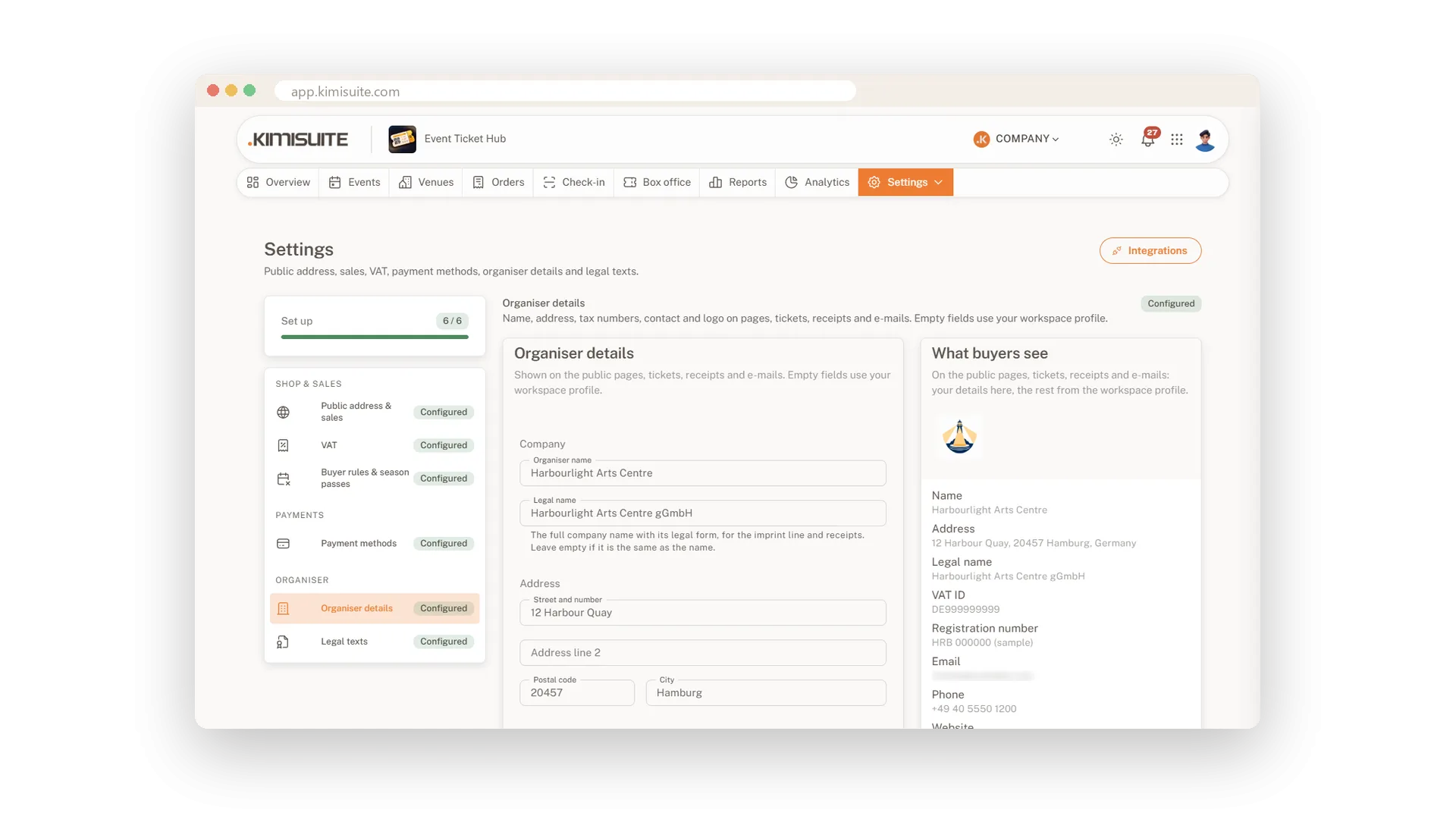1456x819 pixels.
Task: Click the orange K company badge
Action: (981, 140)
